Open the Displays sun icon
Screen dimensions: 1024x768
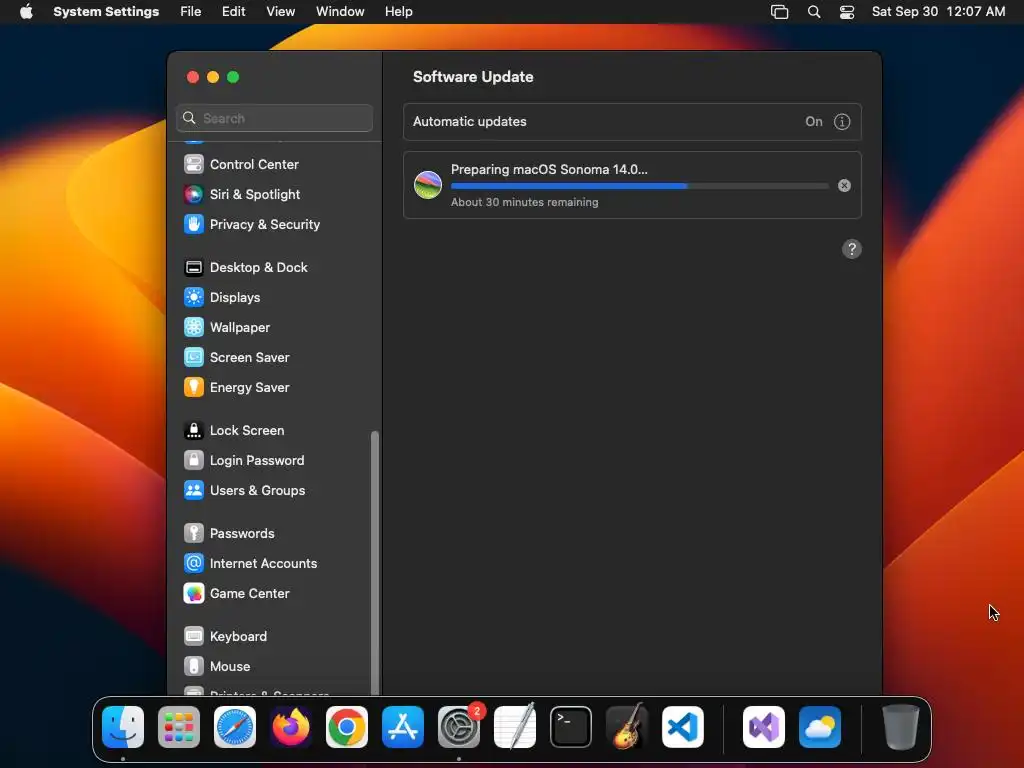point(193,298)
